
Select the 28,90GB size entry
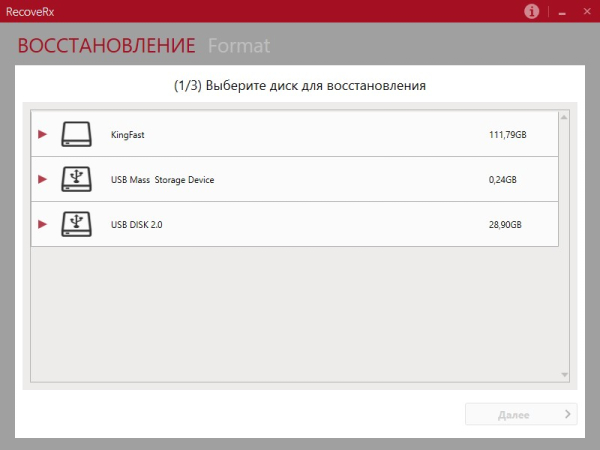point(505,225)
